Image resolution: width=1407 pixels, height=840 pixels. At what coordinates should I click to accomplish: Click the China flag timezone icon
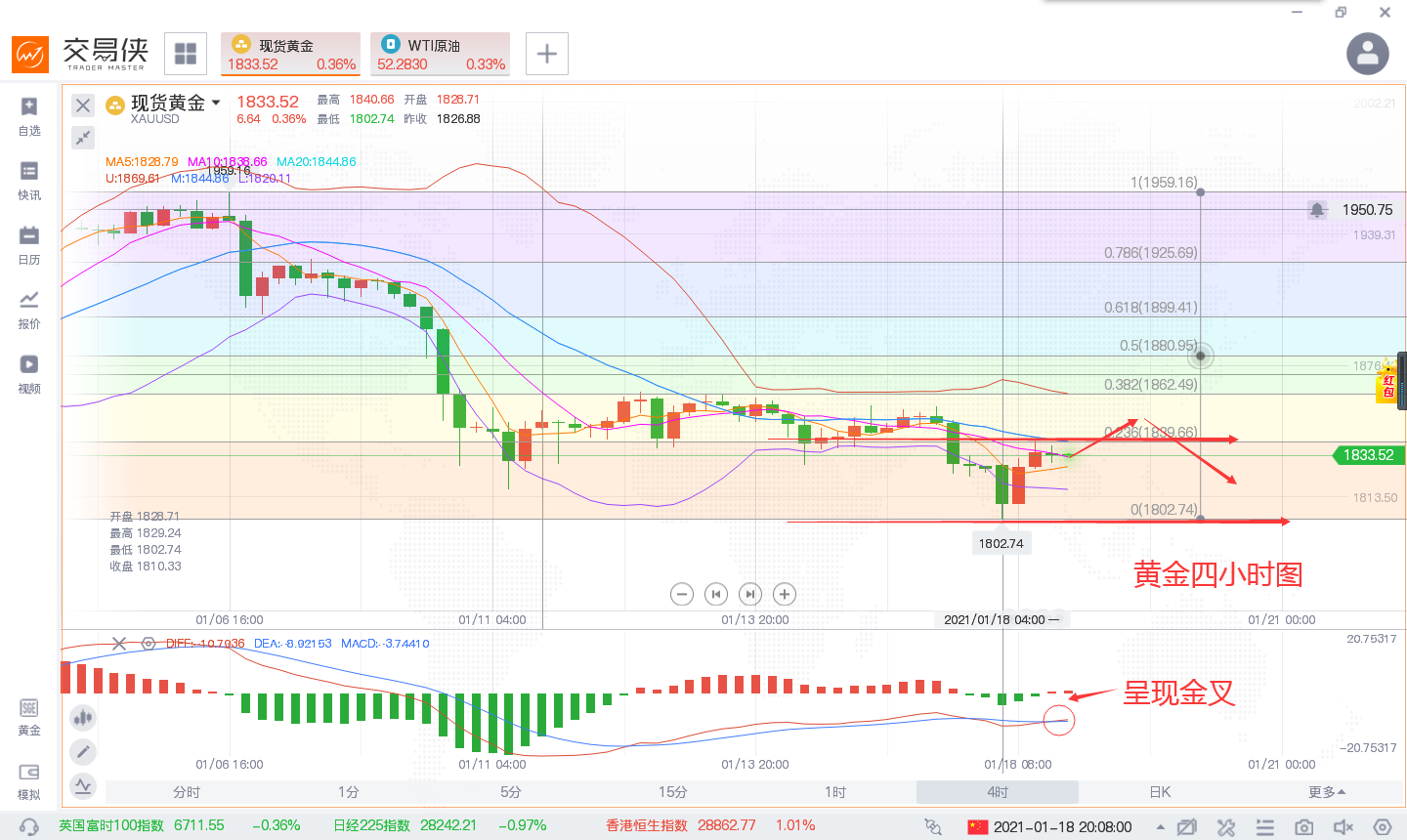pyautogui.click(x=977, y=827)
